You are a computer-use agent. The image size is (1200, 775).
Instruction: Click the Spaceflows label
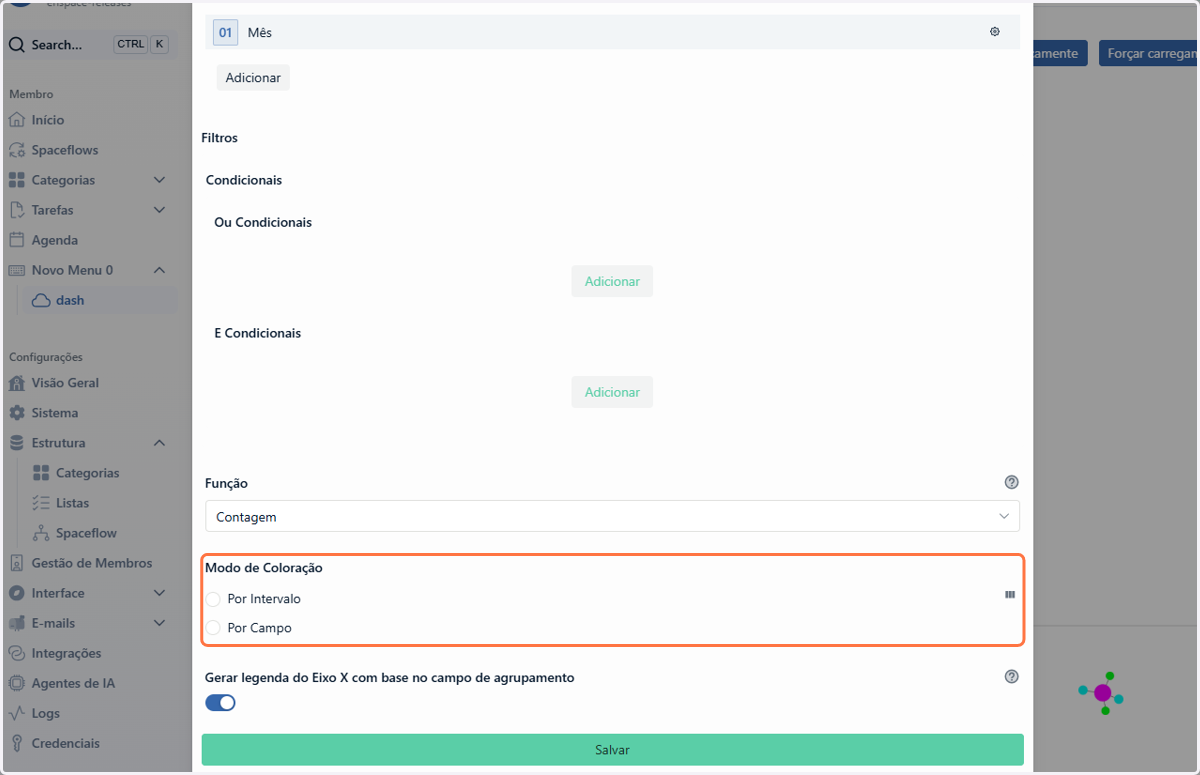click(65, 150)
